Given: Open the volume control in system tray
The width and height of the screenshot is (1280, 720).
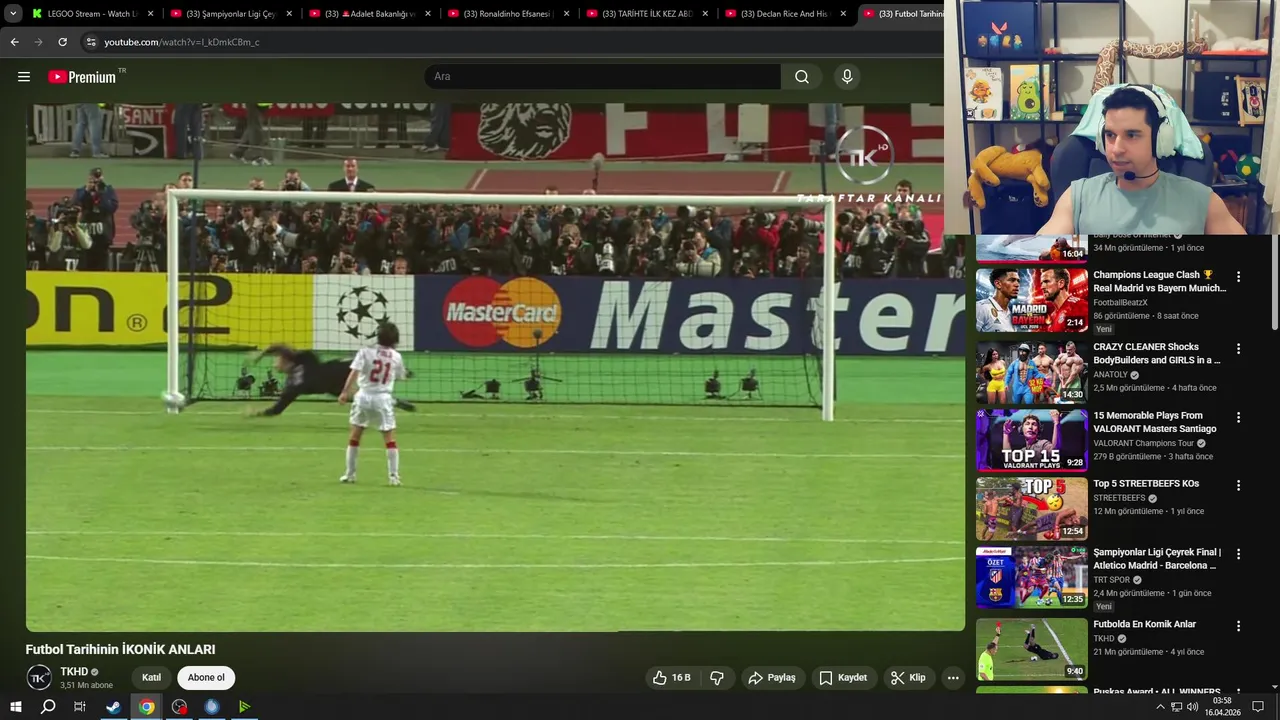Looking at the screenshot, I should click(x=1193, y=707).
